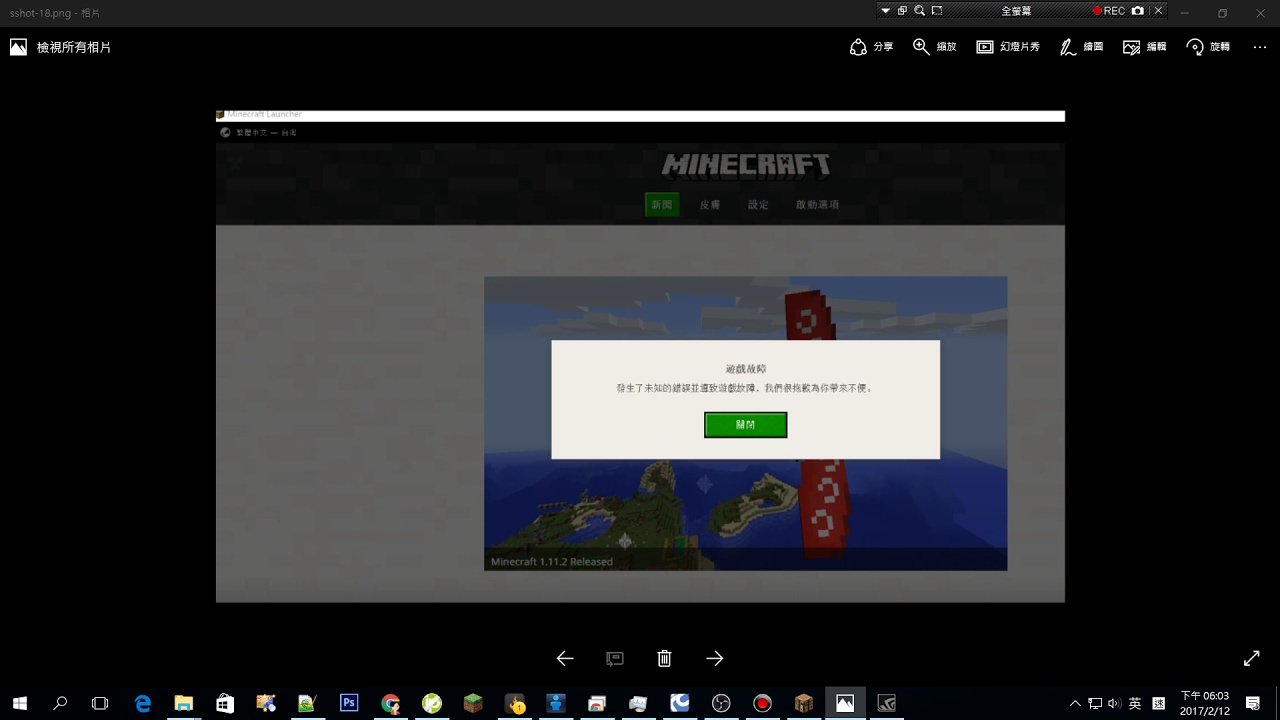Open the Bandicam recorder dropdown arrow
1280x720 pixels.
coord(885,10)
